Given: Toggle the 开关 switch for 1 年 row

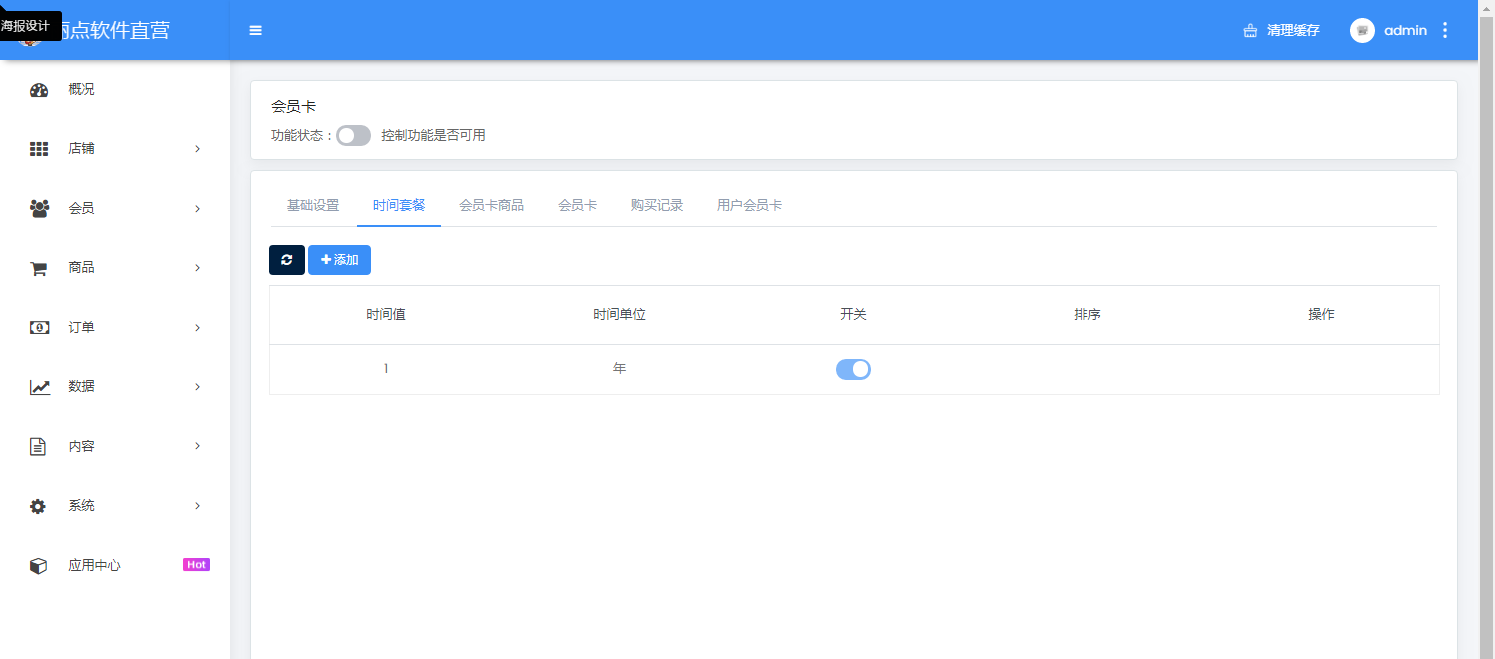Looking at the screenshot, I should point(853,369).
